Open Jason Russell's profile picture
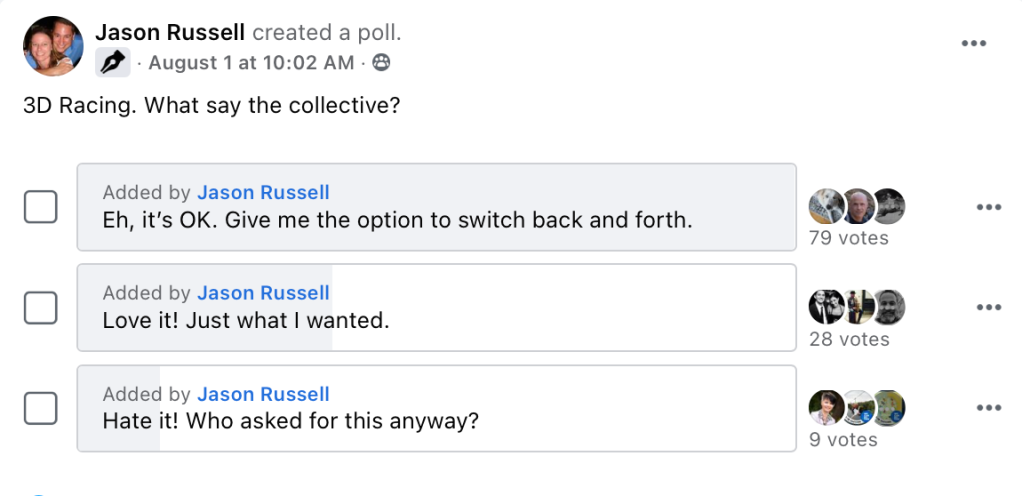Screen dimensions: 1022x496 point(53,46)
